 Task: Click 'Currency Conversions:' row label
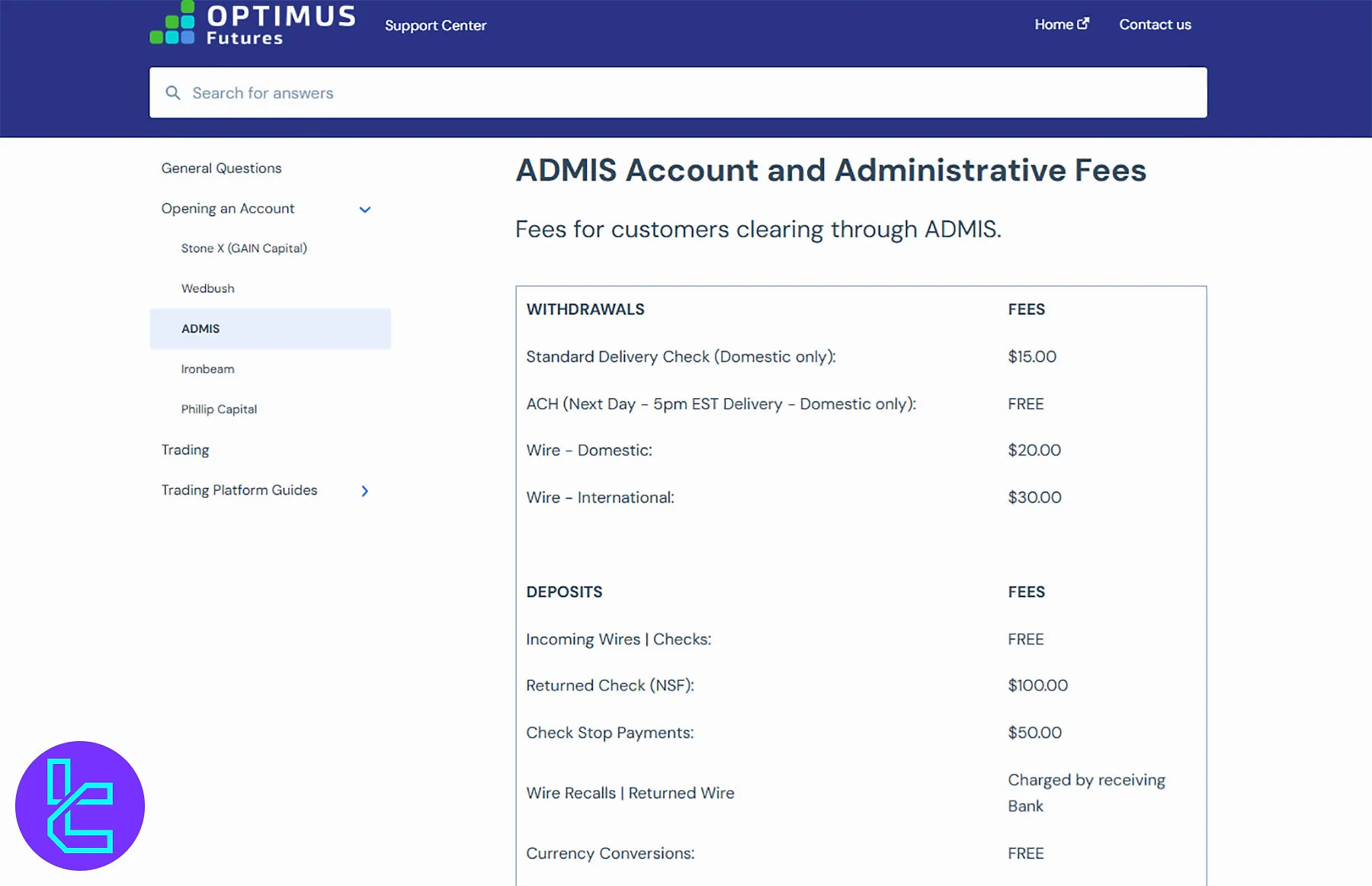click(x=611, y=853)
